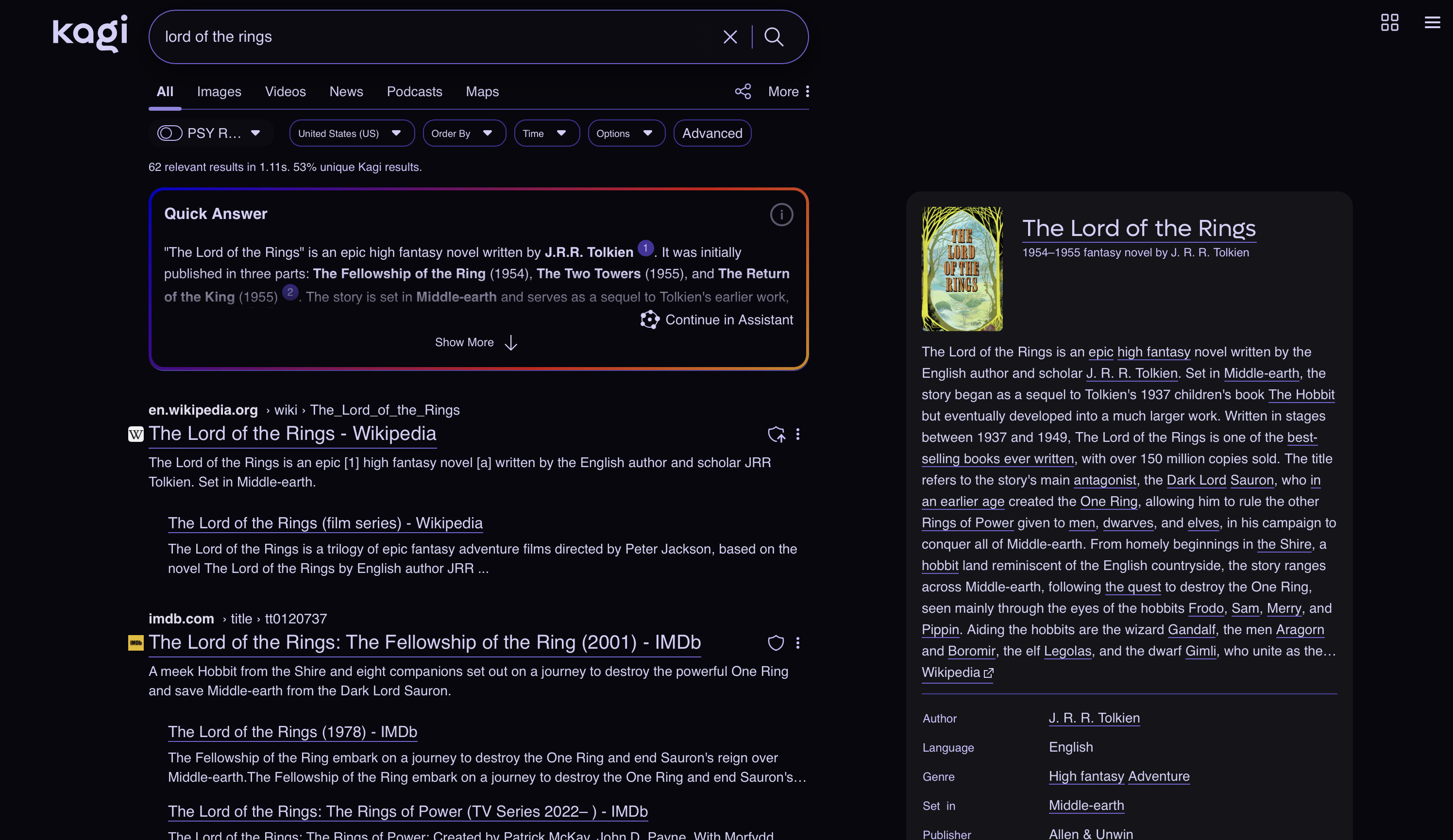Open Quick Answer info icon
This screenshot has height=840, width=1453.
tap(781, 215)
